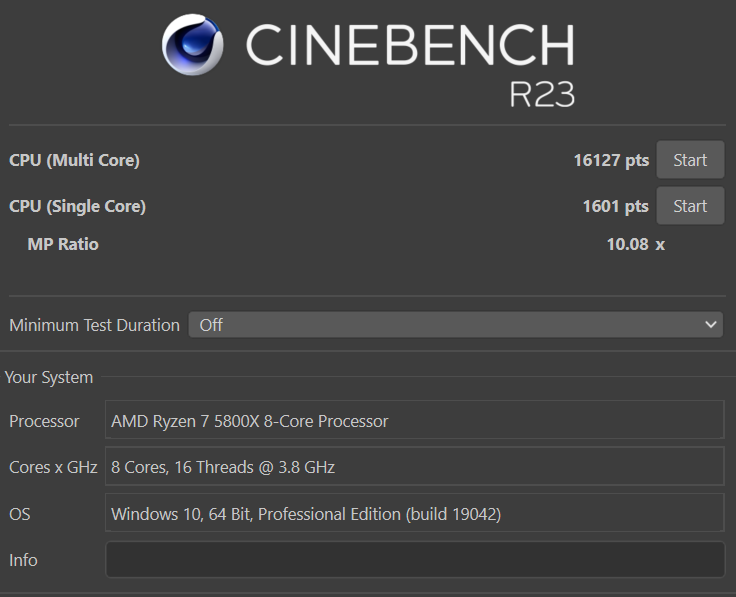Click the Cores x GHz field value

click(x=415, y=467)
